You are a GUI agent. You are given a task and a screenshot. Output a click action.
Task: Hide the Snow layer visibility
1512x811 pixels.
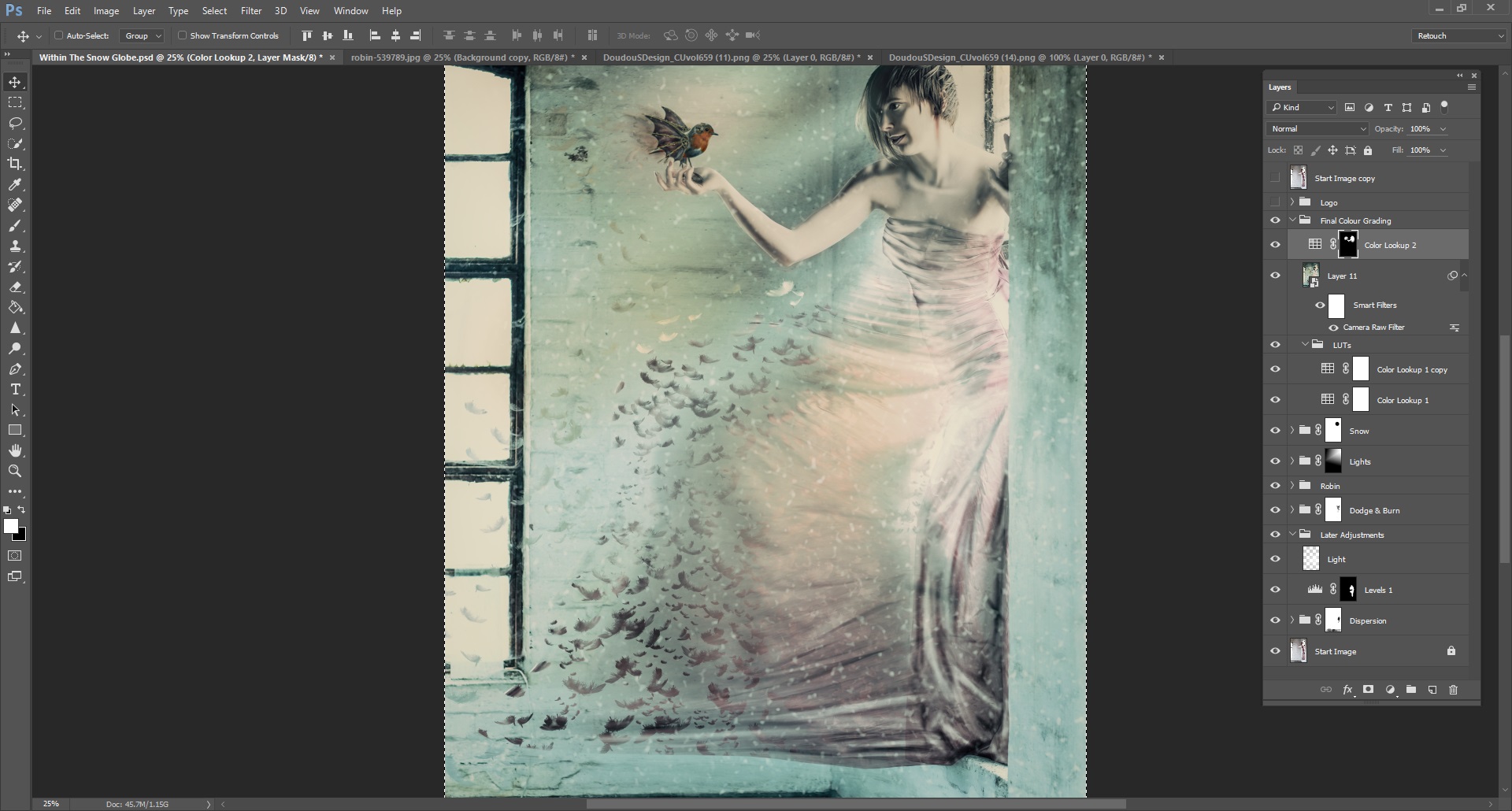(x=1275, y=430)
